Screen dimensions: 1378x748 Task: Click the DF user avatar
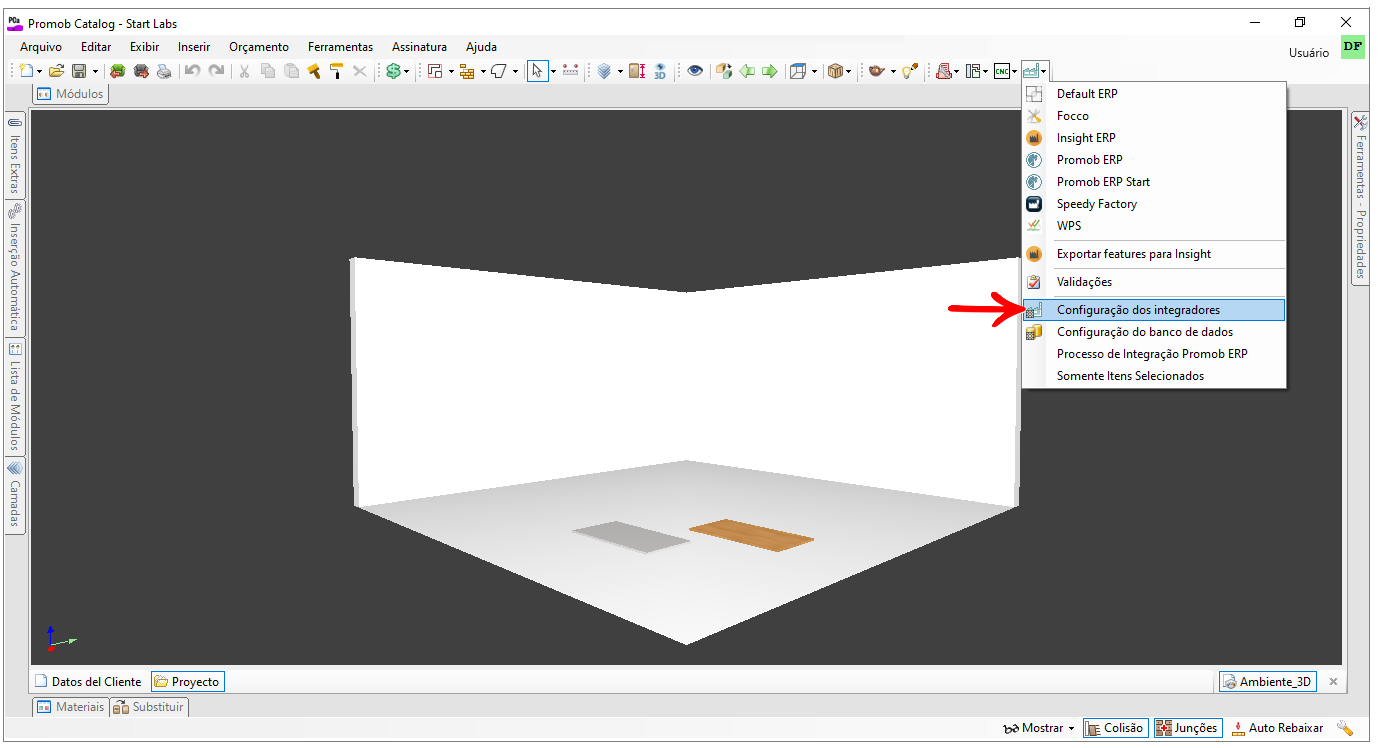coord(1352,47)
